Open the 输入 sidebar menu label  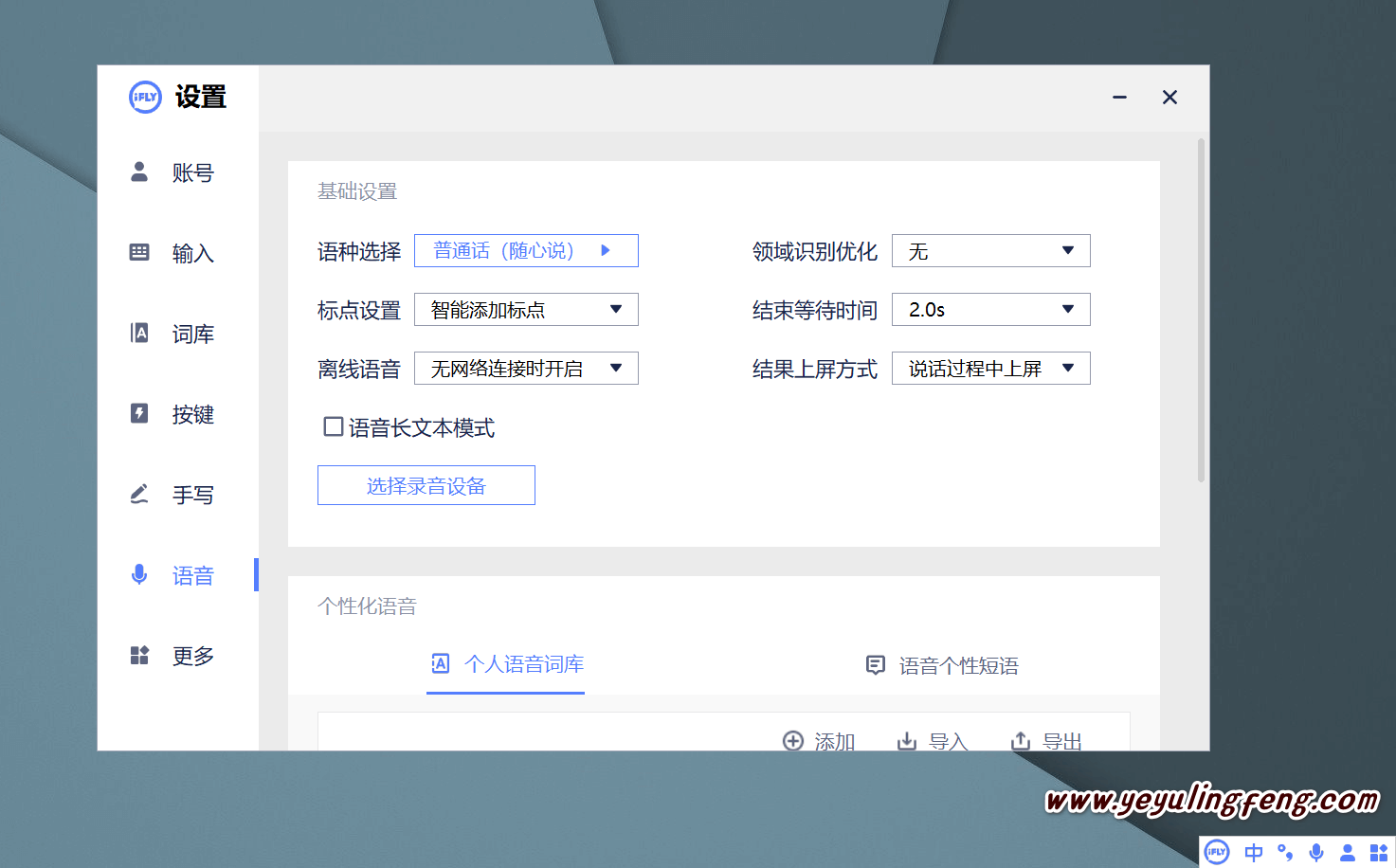193,253
